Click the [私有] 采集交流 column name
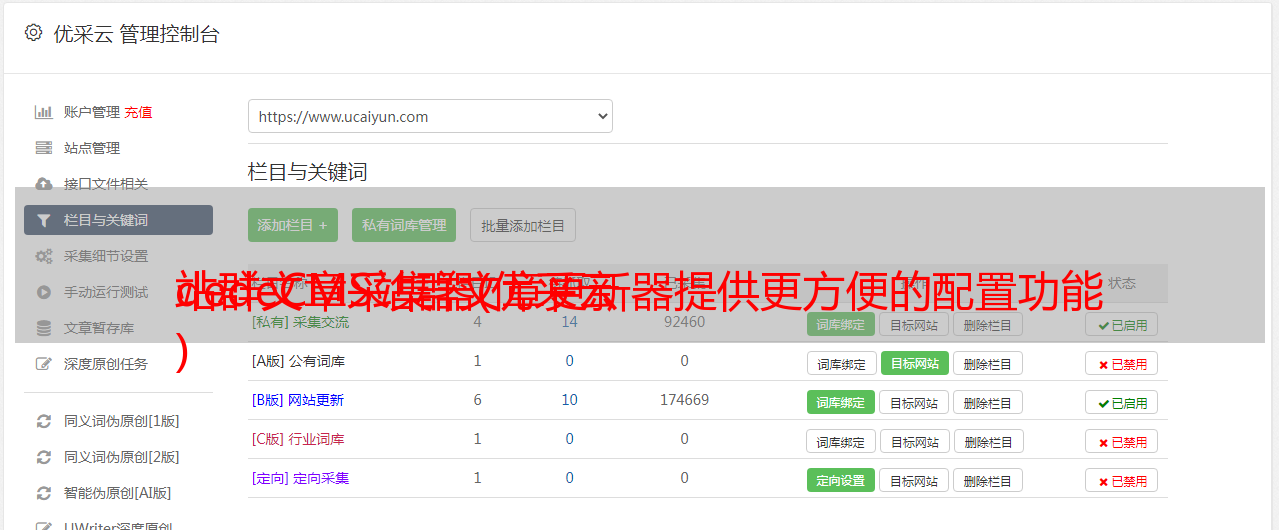Image resolution: width=1279 pixels, height=530 pixels. click(301, 322)
